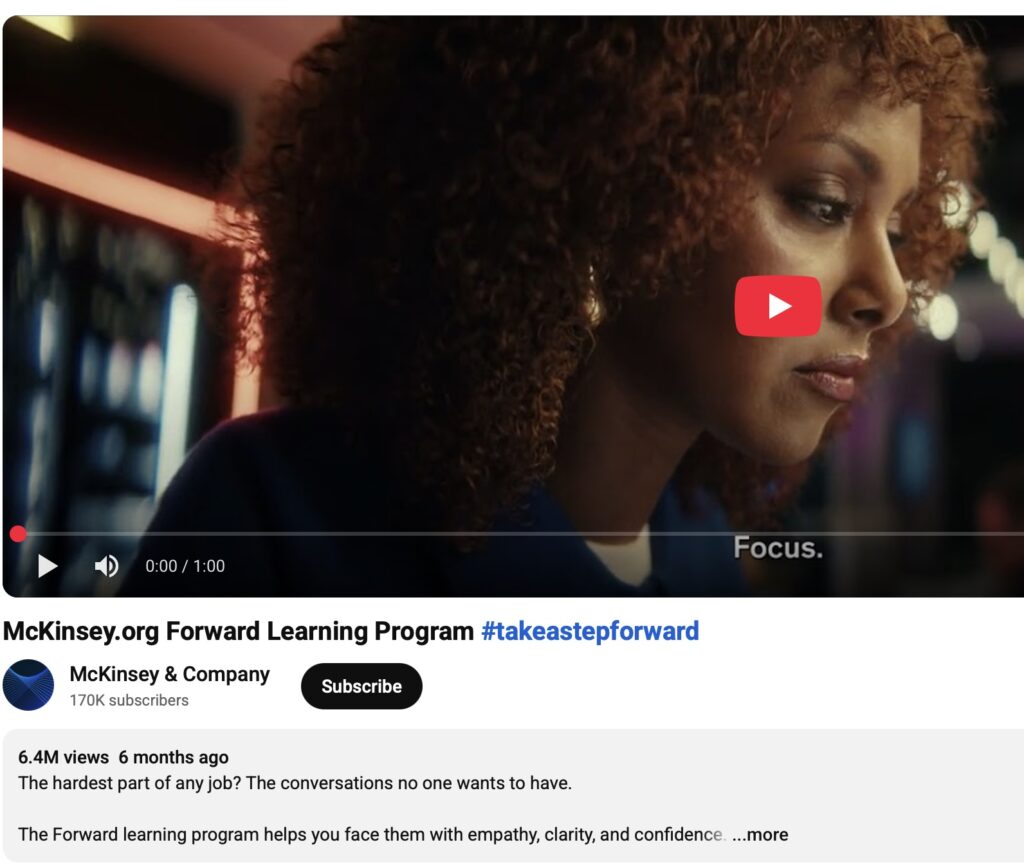Click the red scrubber dot on progress bar

18,534
